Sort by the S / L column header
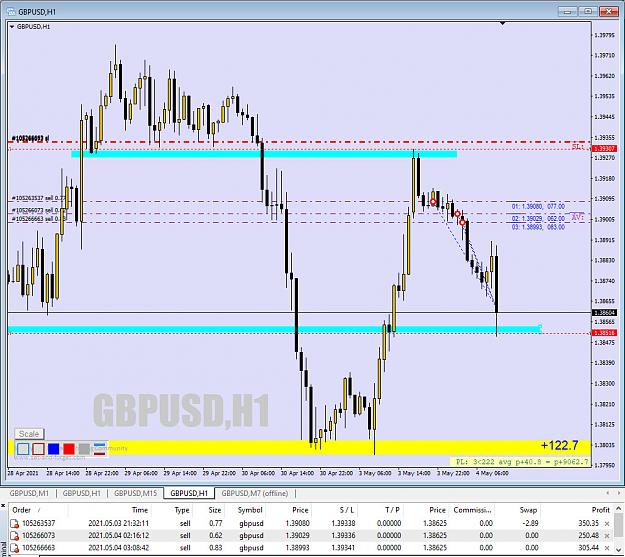This screenshot has width=625, height=557. (346, 510)
